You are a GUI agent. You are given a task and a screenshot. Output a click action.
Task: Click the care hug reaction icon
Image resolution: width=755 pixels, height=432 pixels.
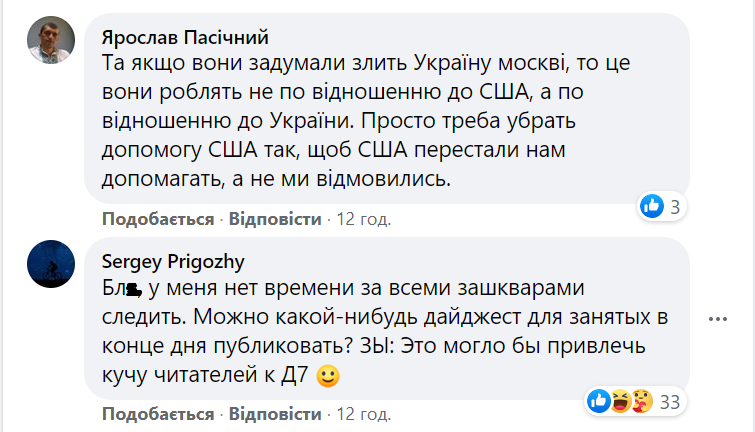coord(642,402)
